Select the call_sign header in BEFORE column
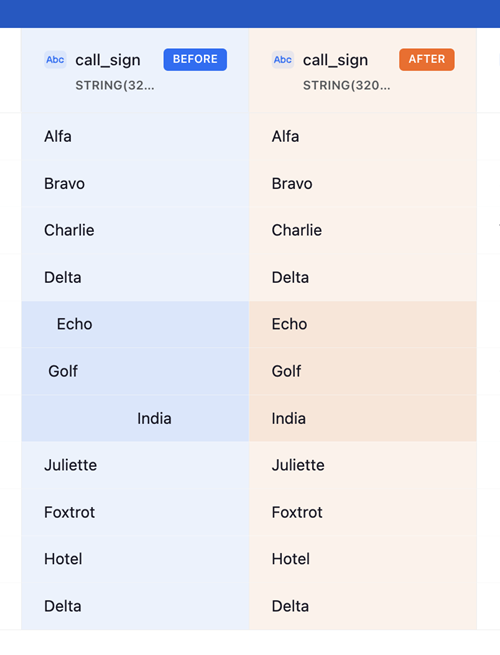The image size is (500, 655). [x=108, y=60]
